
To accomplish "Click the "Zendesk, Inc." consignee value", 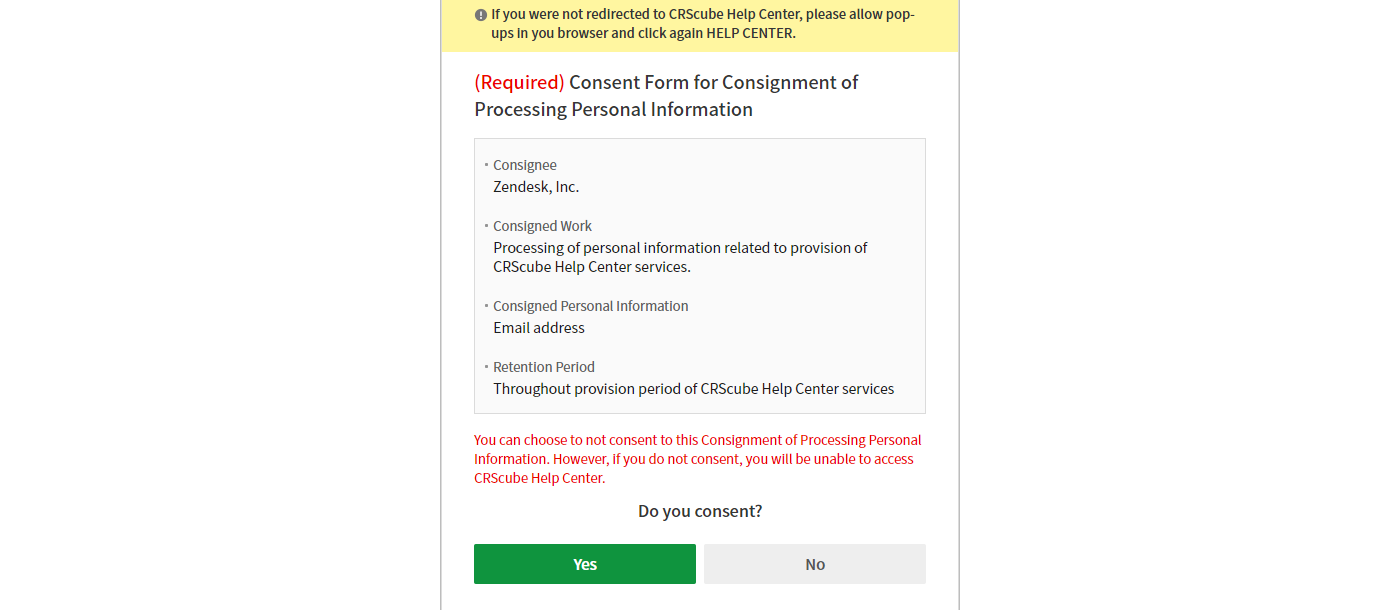I will coord(536,187).
